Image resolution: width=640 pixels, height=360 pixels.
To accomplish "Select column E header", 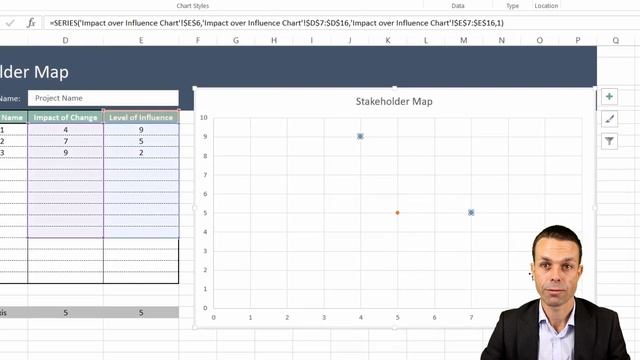I will tap(141, 40).
